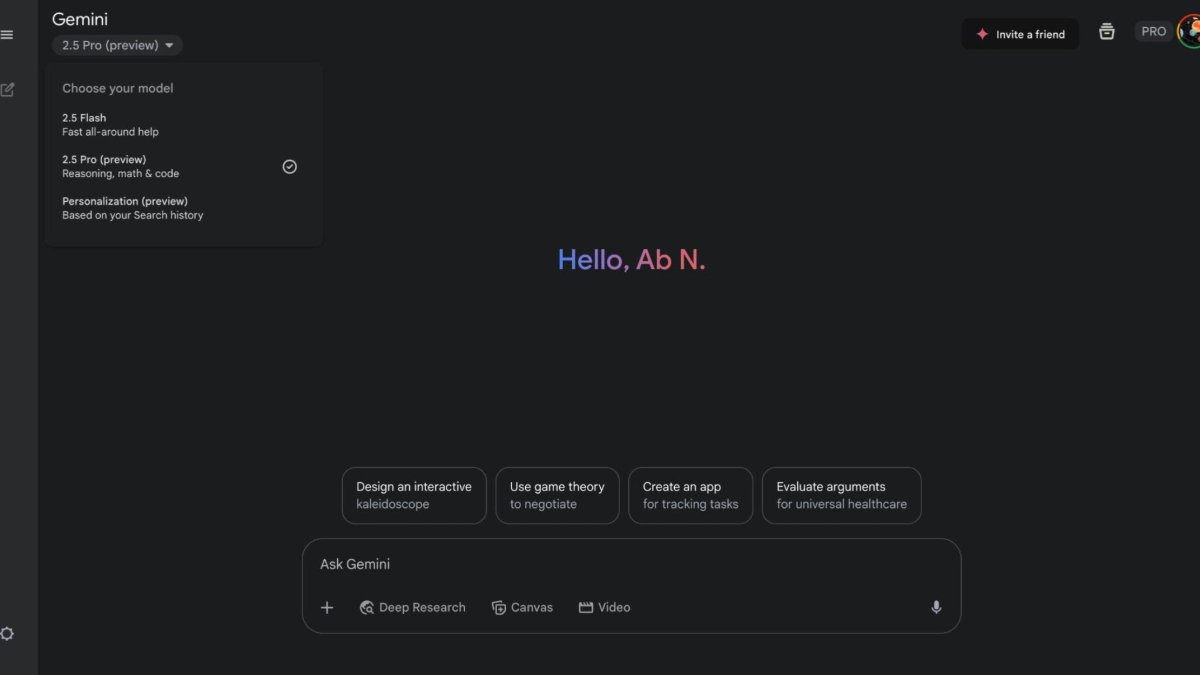Click the PRO badge
1200x675 pixels.
coord(1154,32)
